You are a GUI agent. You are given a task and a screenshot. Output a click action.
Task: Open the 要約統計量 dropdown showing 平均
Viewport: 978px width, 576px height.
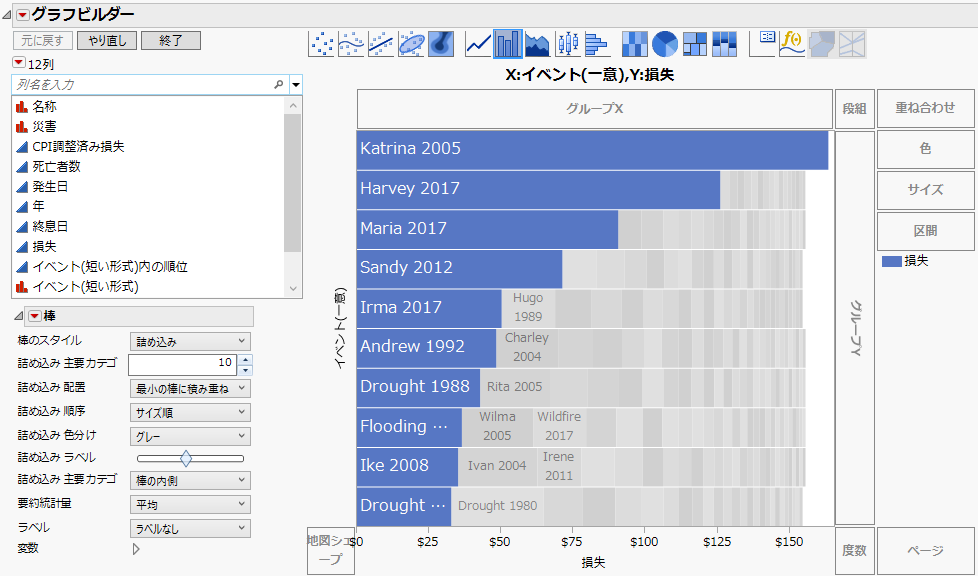pyautogui.click(x=190, y=504)
